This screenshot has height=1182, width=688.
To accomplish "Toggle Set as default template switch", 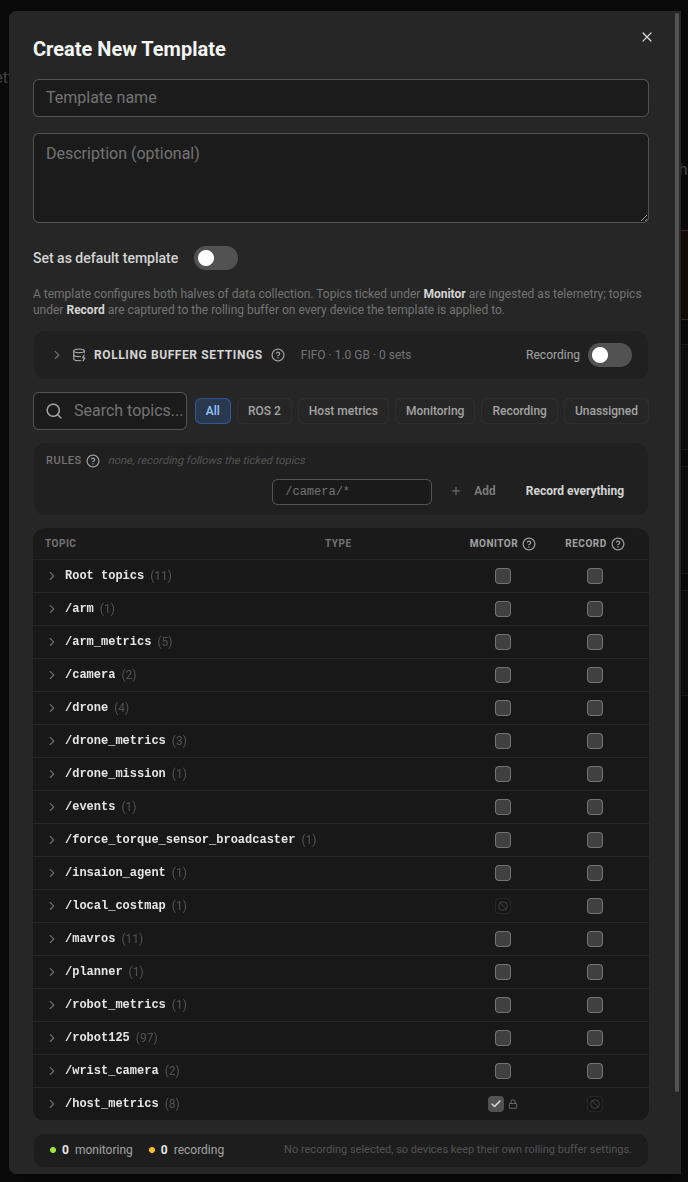I will coord(216,258).
